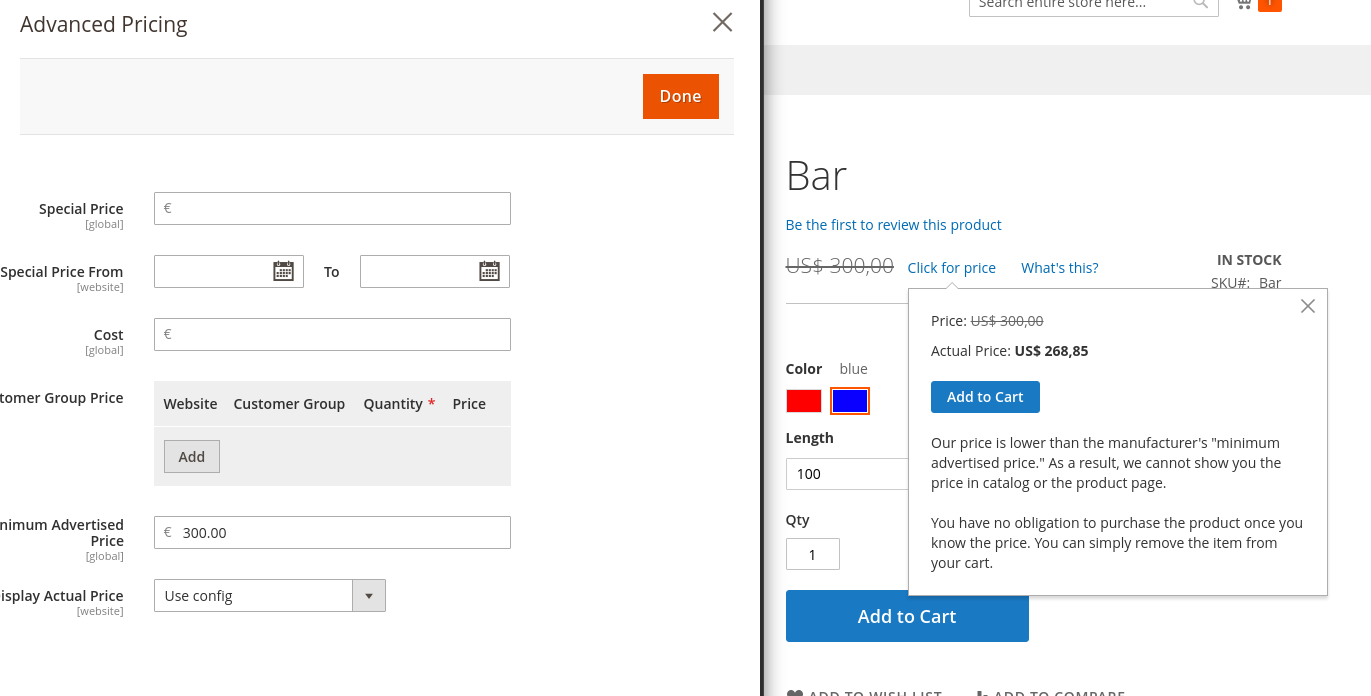This screenshot has height=696, width=1371.
Task: Click the Actual Price US$ 268,85 value
Action: (1051, 351)
